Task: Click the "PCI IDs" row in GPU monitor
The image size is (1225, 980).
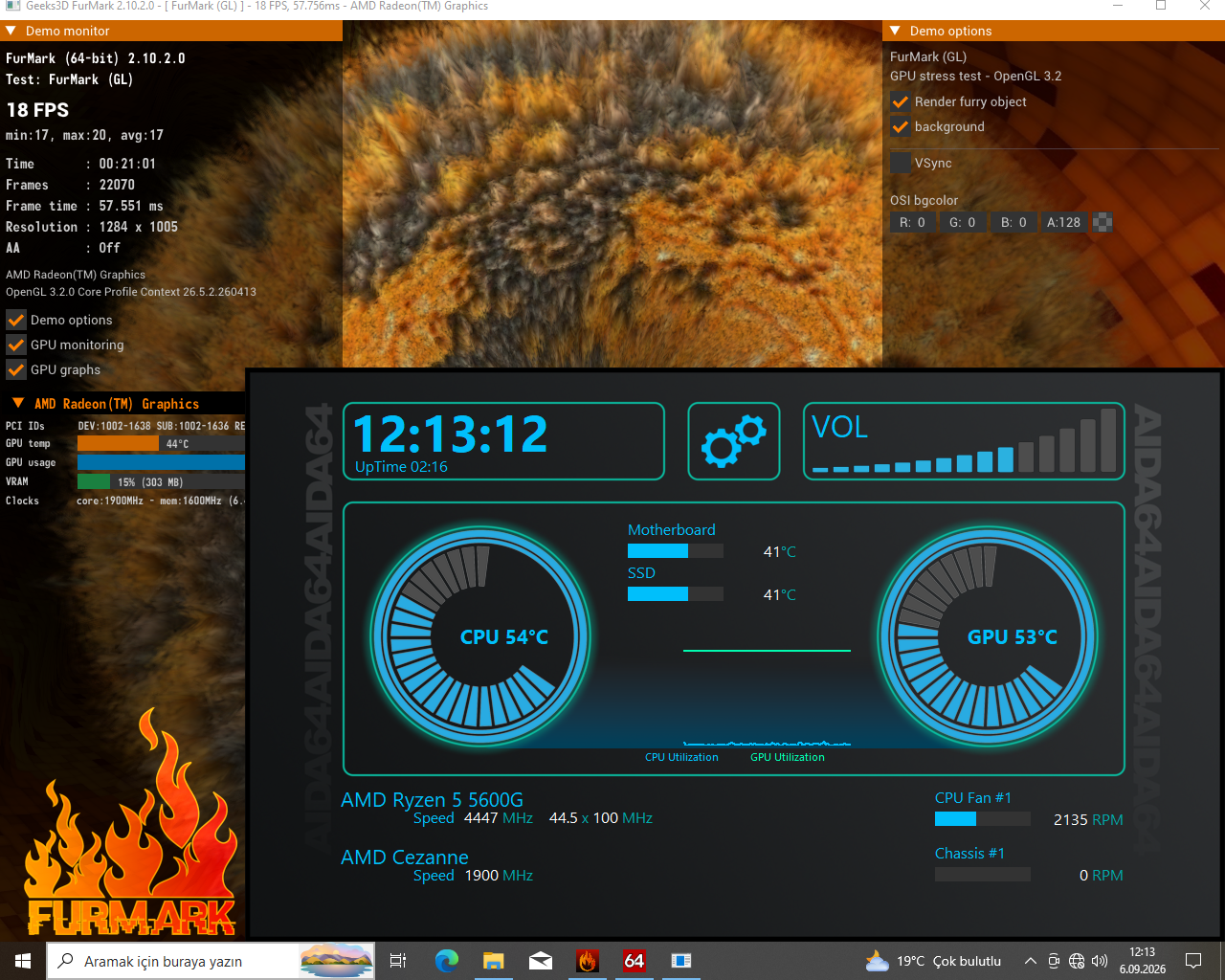Action: (125, 426)
